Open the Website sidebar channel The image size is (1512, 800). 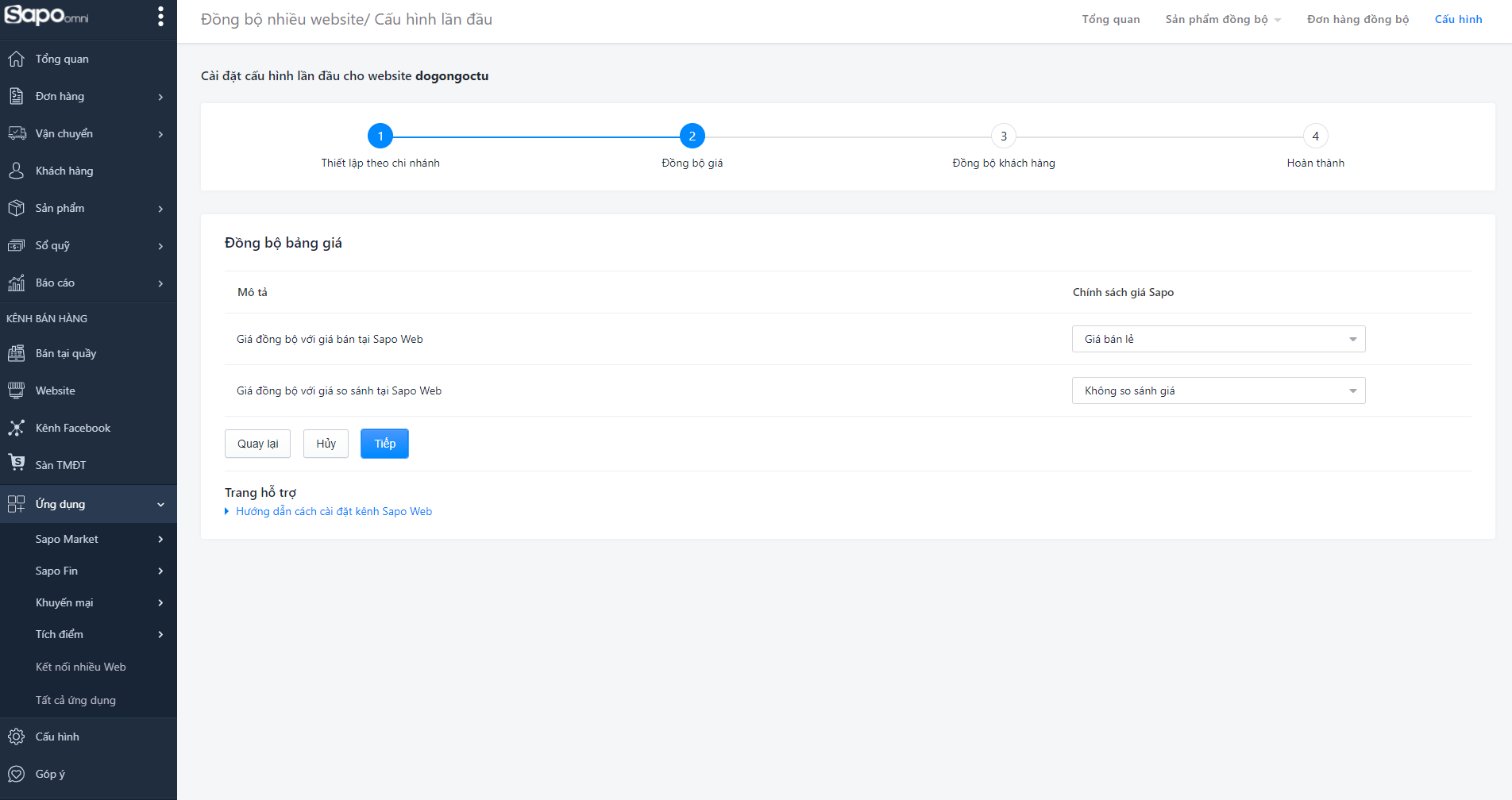(x=88, y=390)
